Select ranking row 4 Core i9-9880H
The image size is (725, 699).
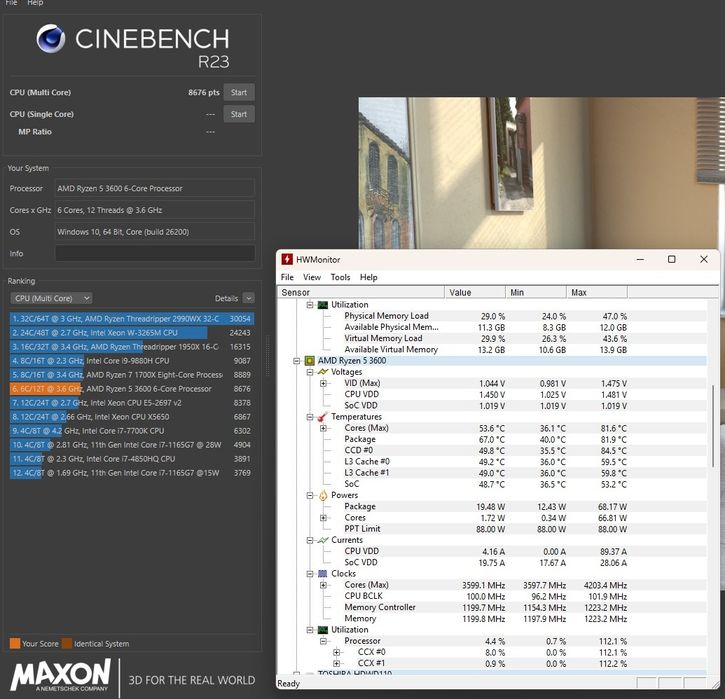point(132,361)
